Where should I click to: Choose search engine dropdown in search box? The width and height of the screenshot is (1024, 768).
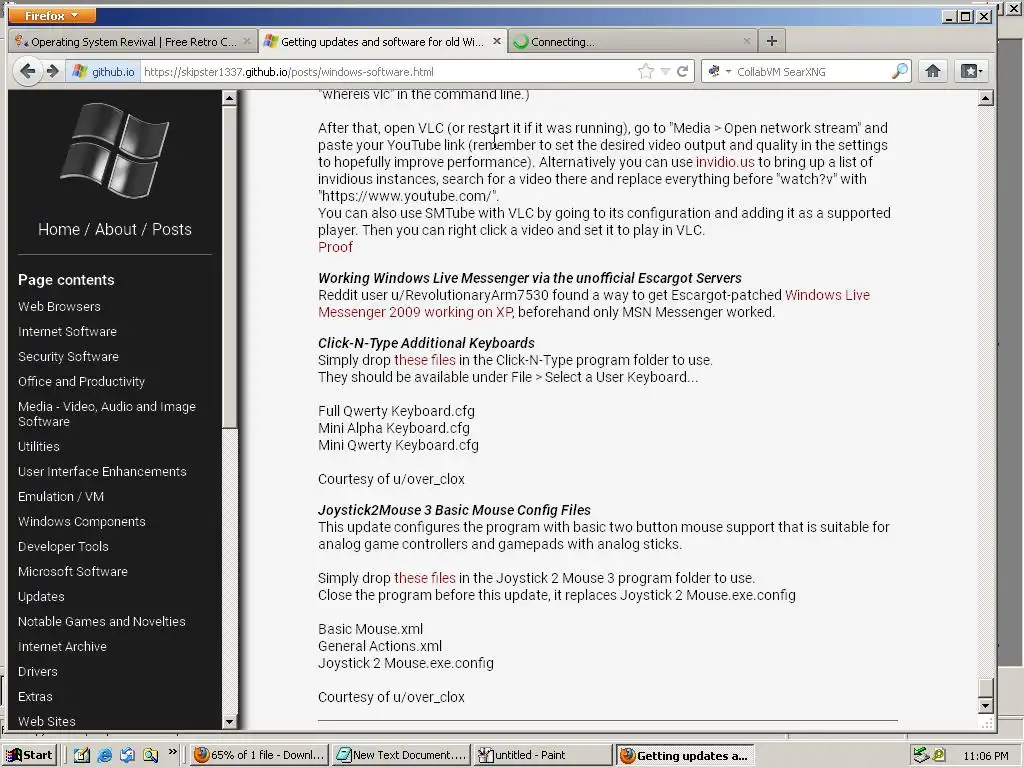click(x=719, y=71)
